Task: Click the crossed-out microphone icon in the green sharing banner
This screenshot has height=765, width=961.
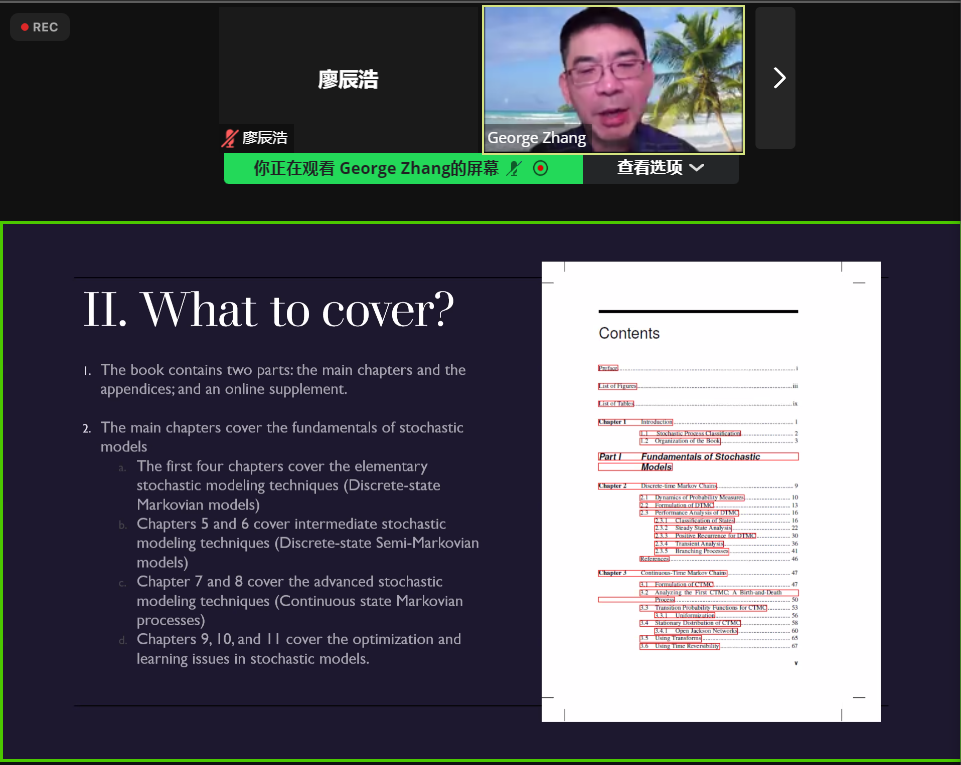Action: coord(514,168)
